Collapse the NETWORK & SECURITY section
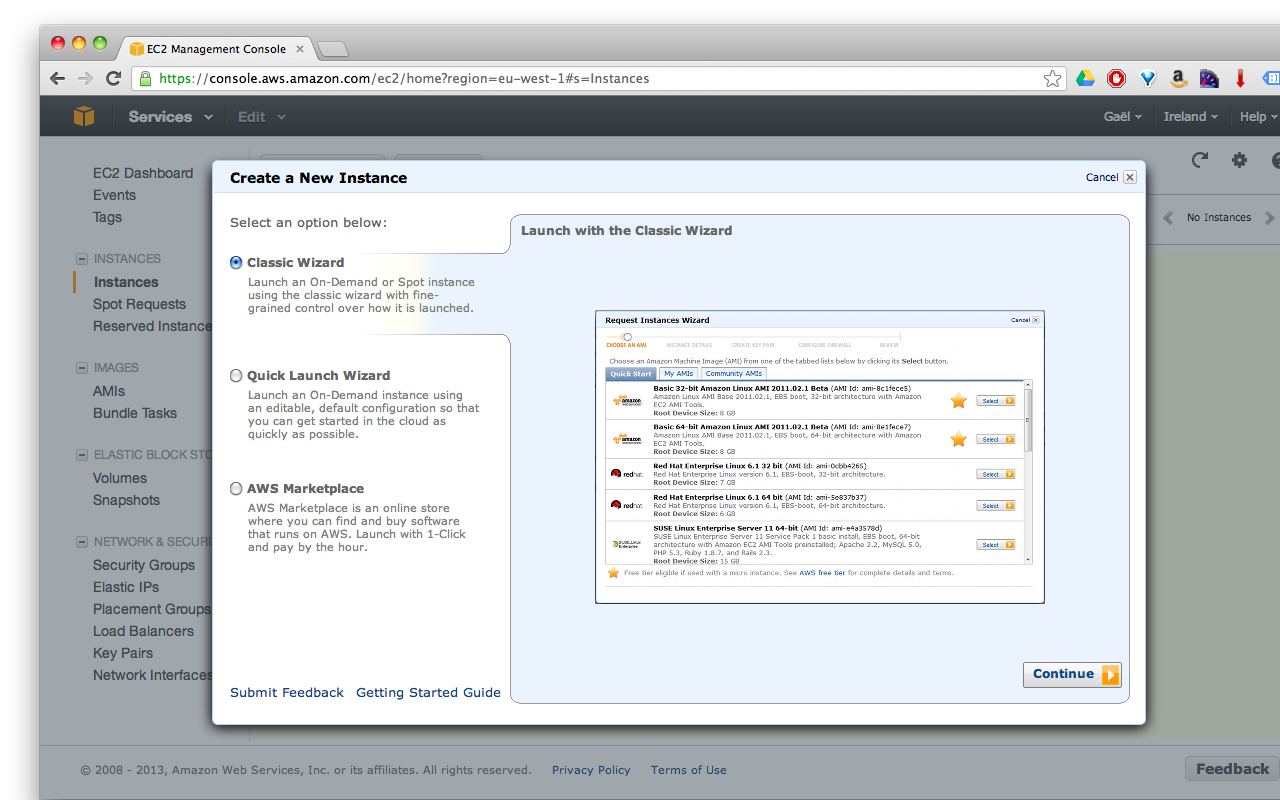Screen dimensions: 1280x800 [80, 542]
